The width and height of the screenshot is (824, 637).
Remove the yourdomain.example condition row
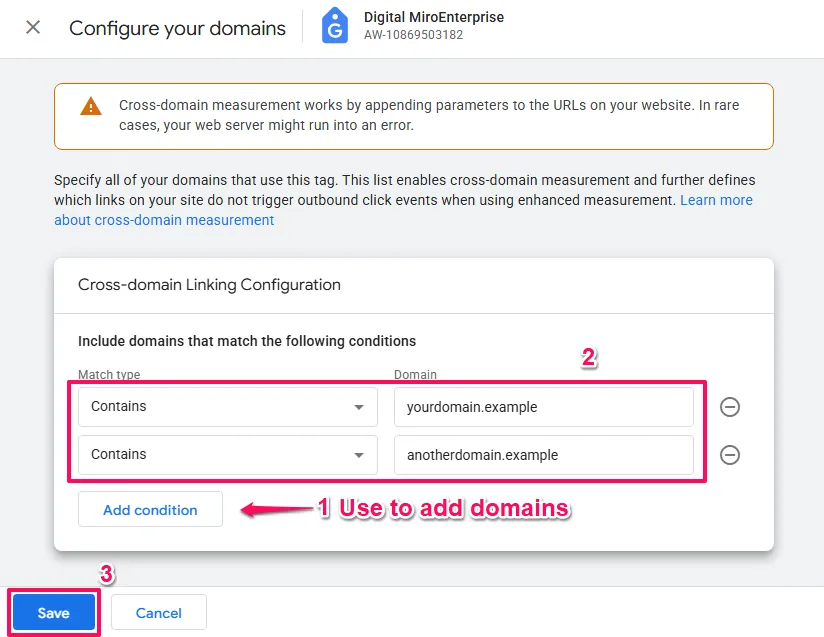pos(730,407)
